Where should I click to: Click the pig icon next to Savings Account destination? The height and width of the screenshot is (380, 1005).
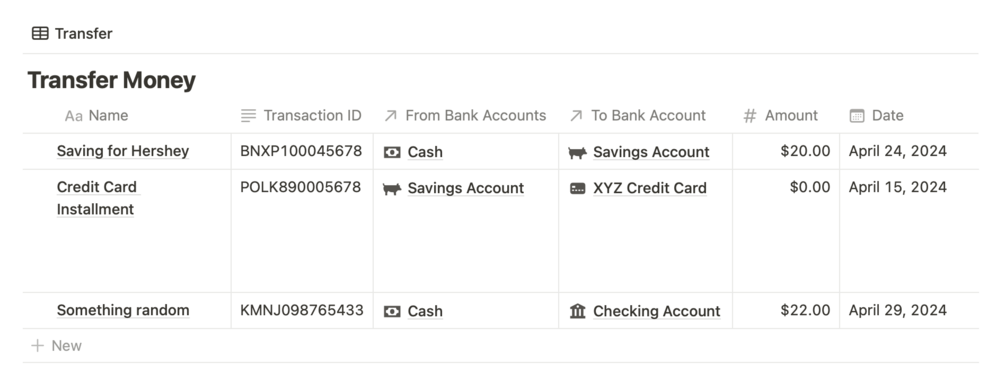coord(577,153)
